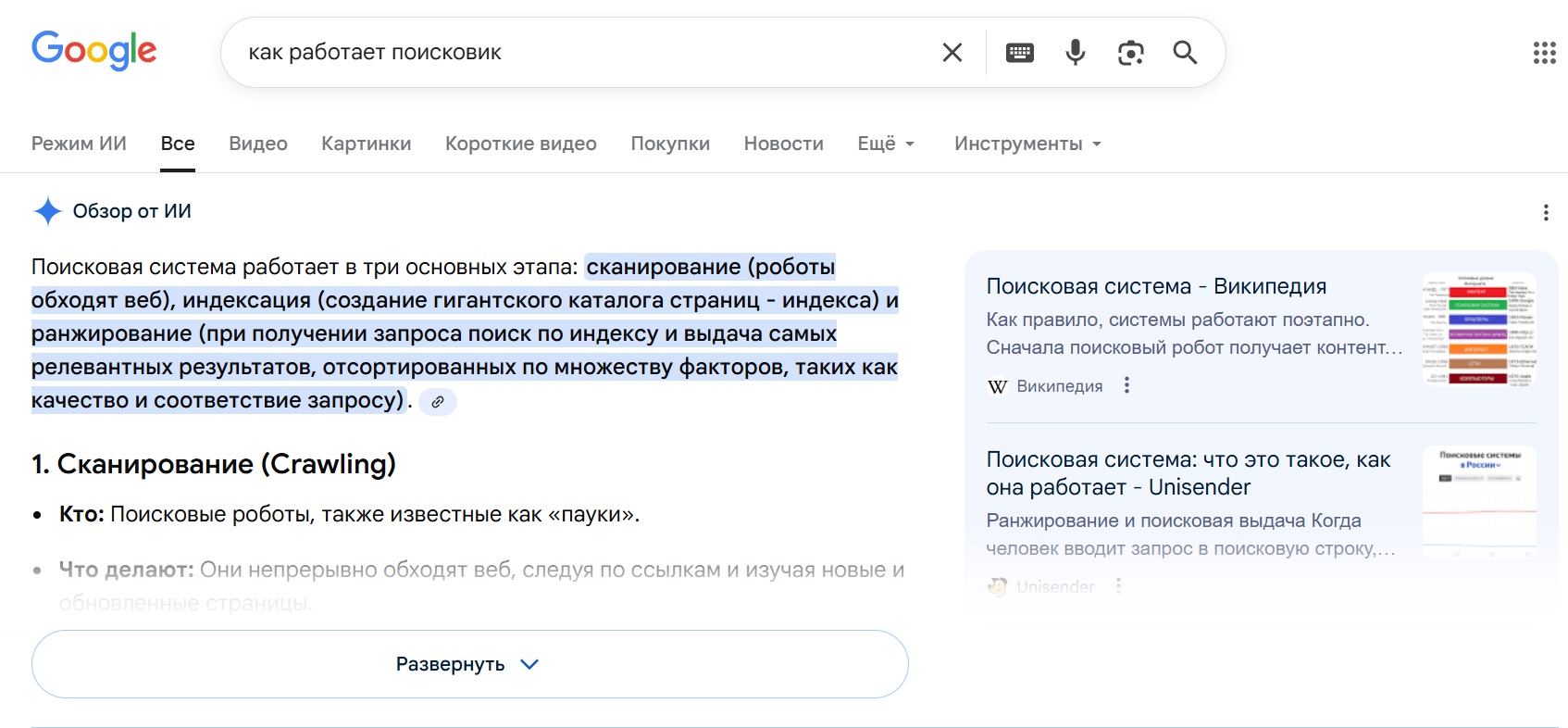1568x728 pixels.
Task: Expand overview with Развернуть button
Action: 469,664
